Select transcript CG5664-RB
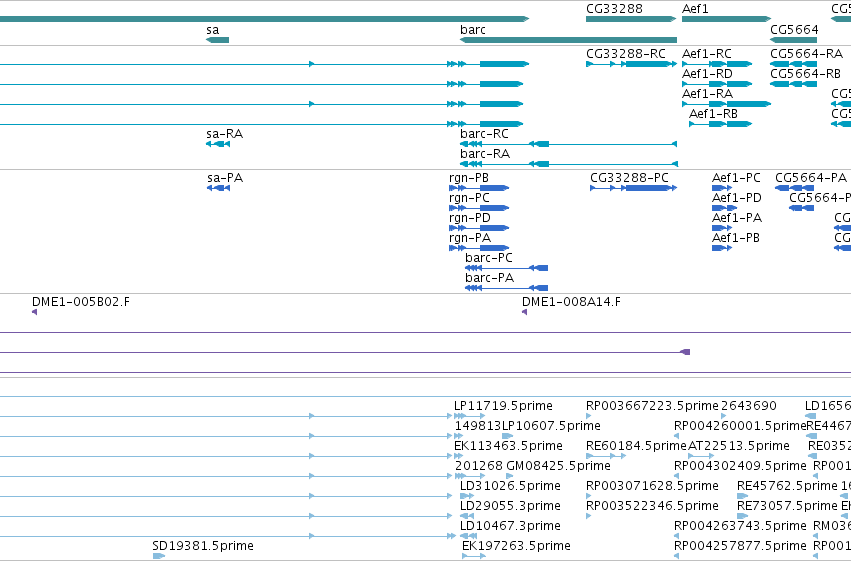The image size is (851, 561). coord(793,84)
